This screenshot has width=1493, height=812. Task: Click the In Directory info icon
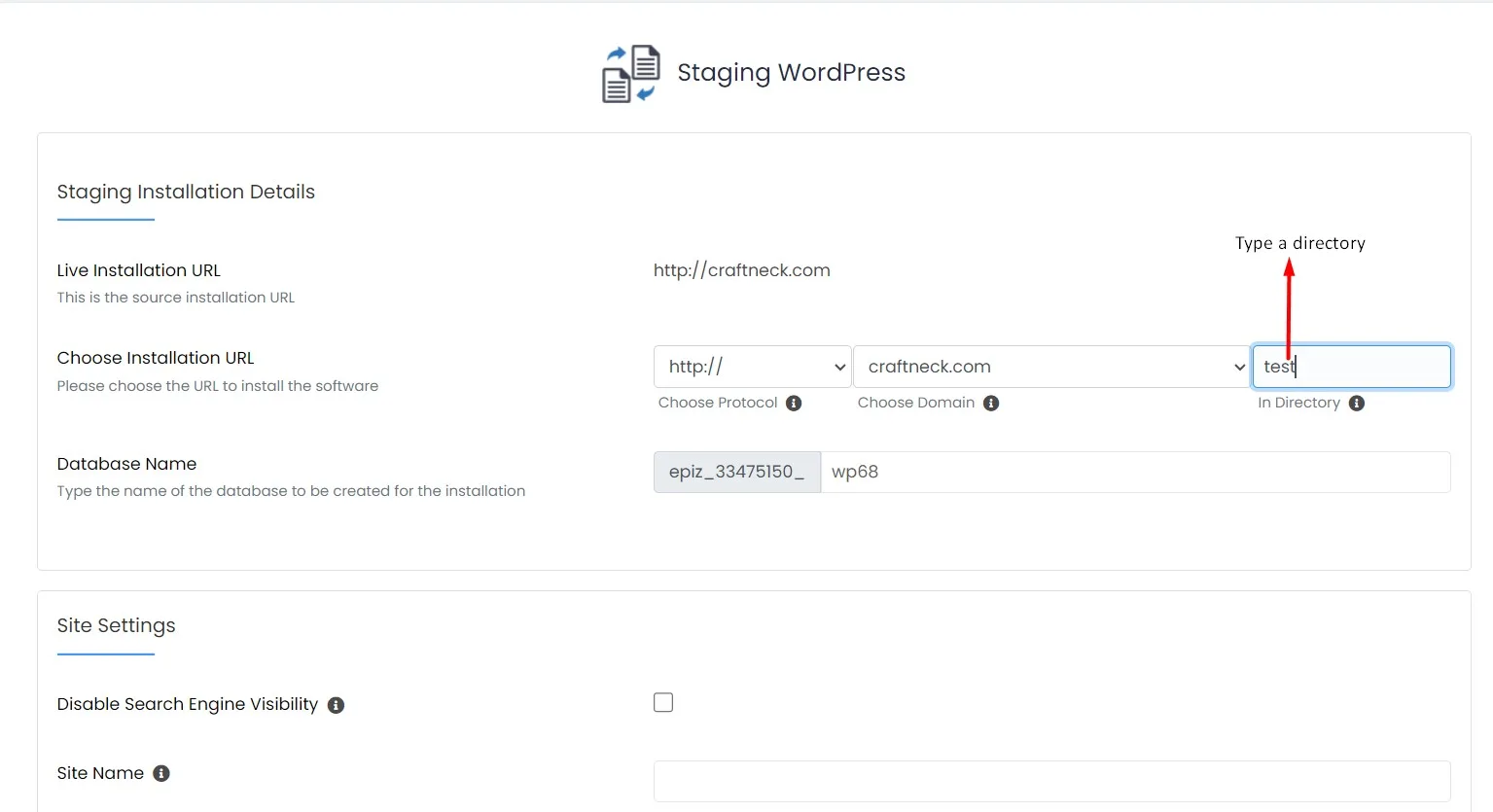[1357, 404]
